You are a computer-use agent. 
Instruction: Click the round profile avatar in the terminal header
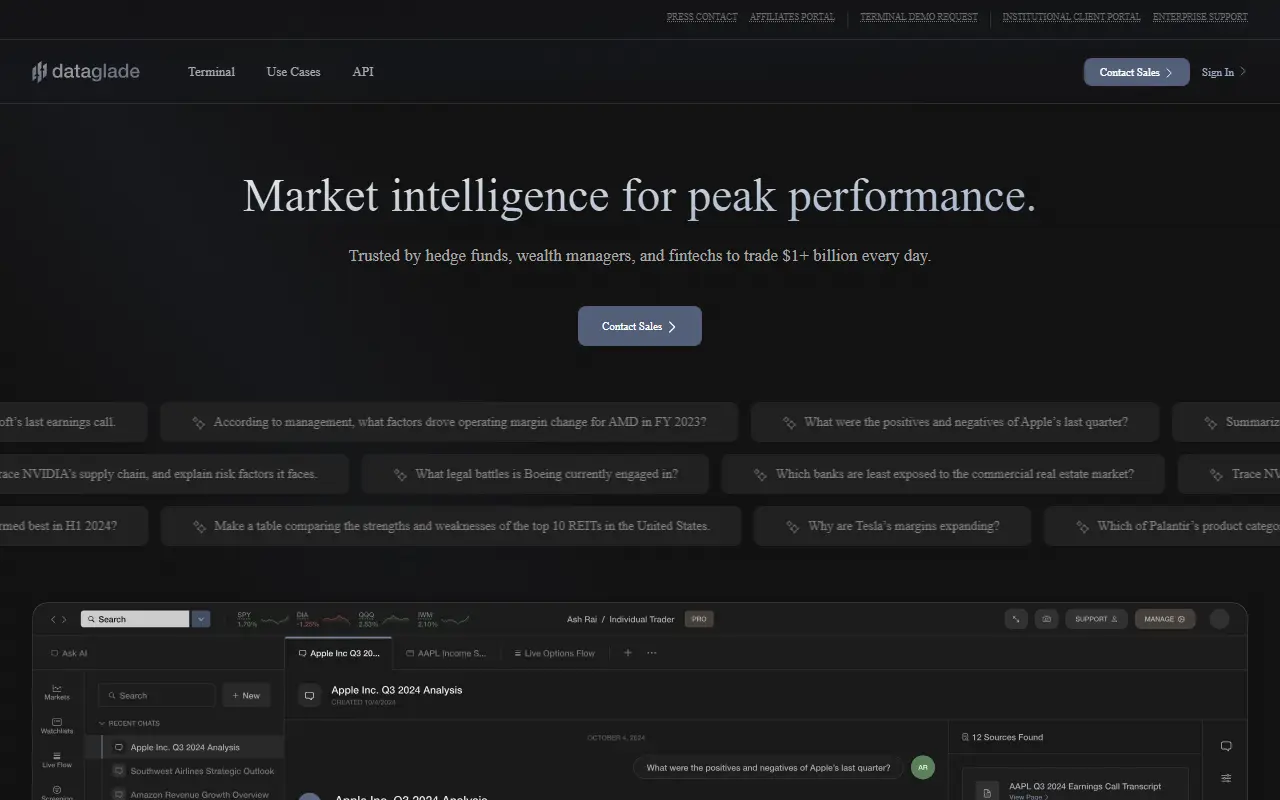[x=1219, y=619]
